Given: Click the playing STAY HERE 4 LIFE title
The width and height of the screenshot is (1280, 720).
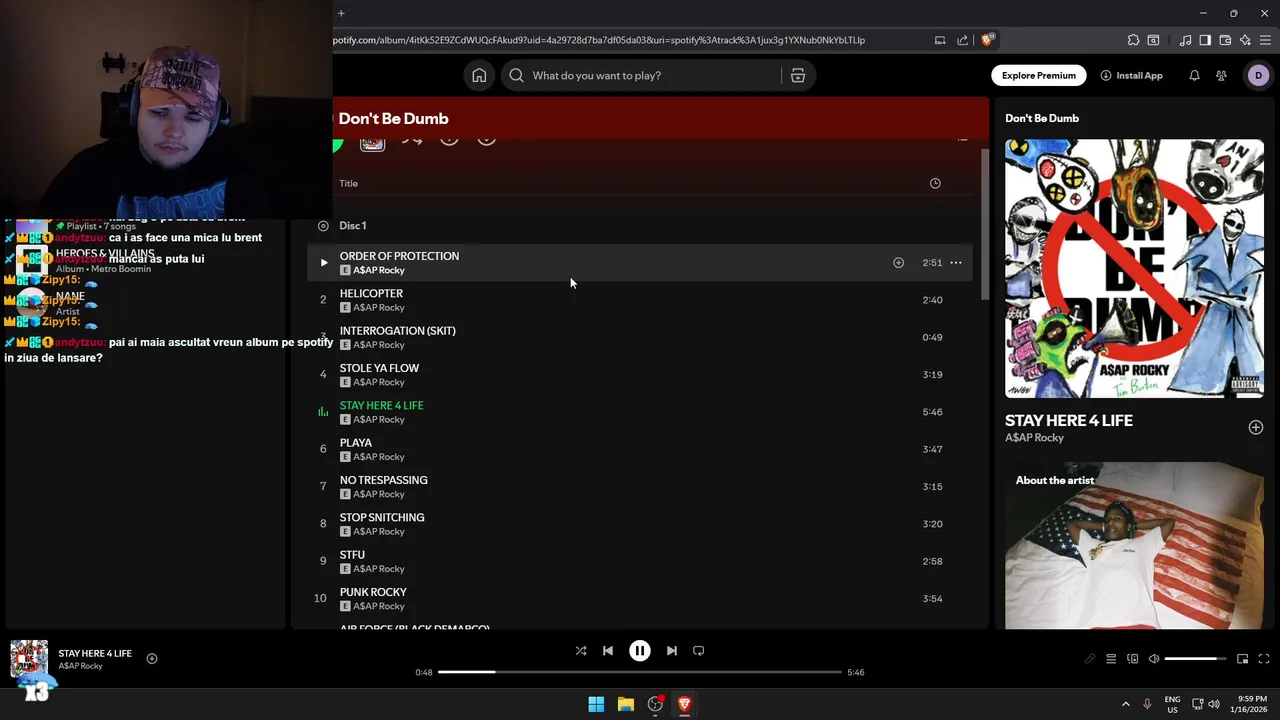Looking at the screenshot, I should 381,405.
